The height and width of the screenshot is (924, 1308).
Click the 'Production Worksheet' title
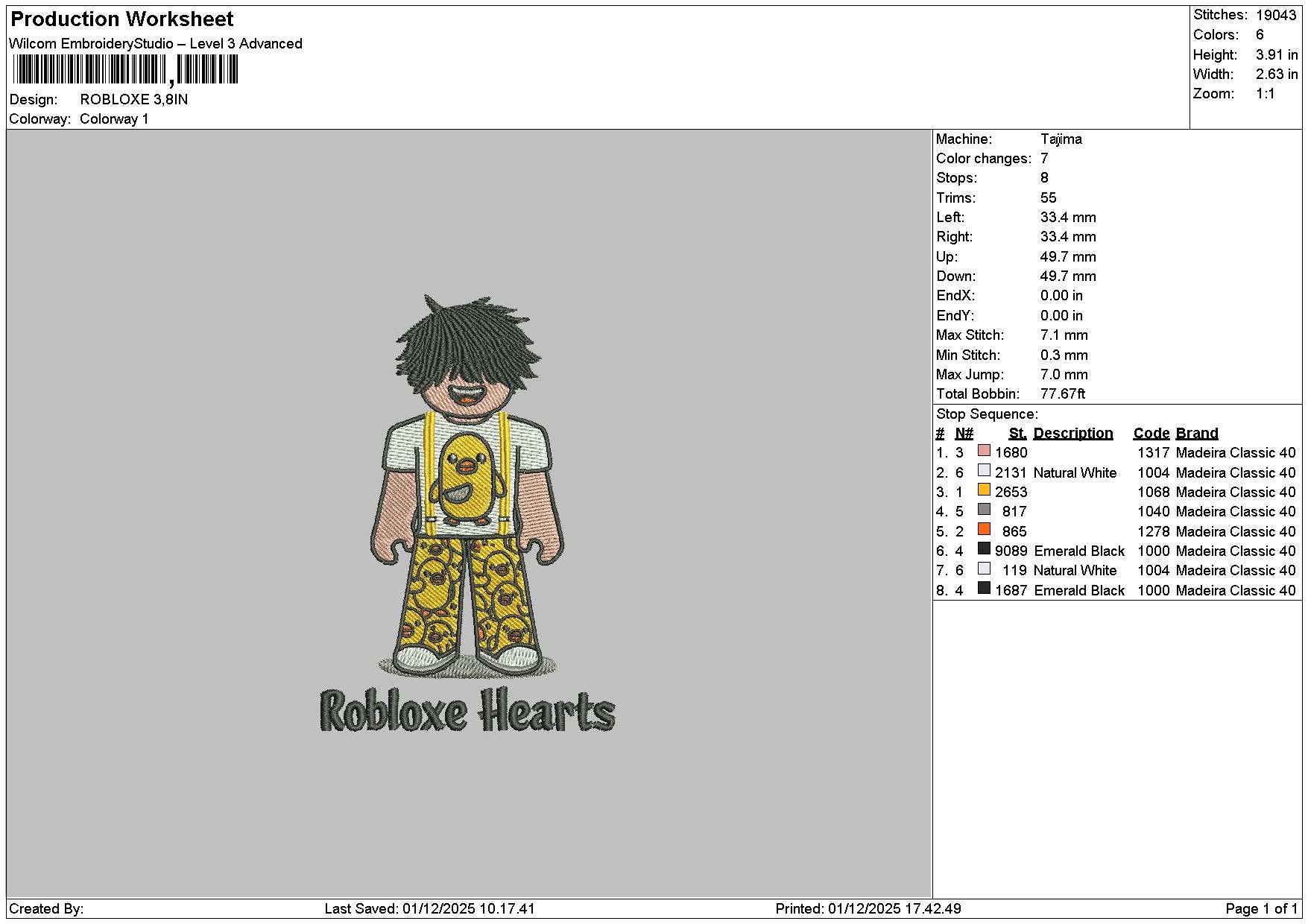coord(121,19)
